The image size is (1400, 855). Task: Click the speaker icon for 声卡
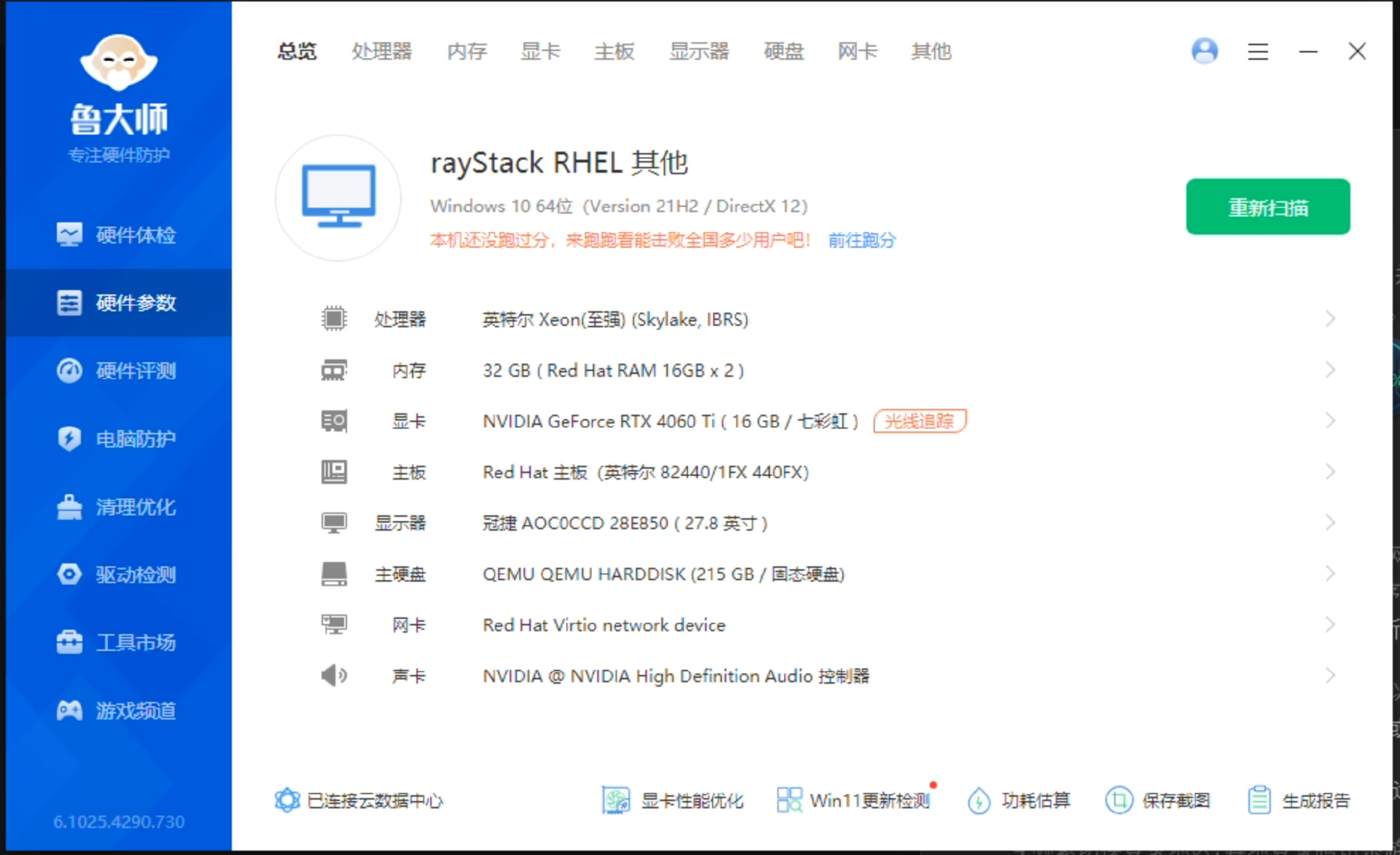(334, 676)
